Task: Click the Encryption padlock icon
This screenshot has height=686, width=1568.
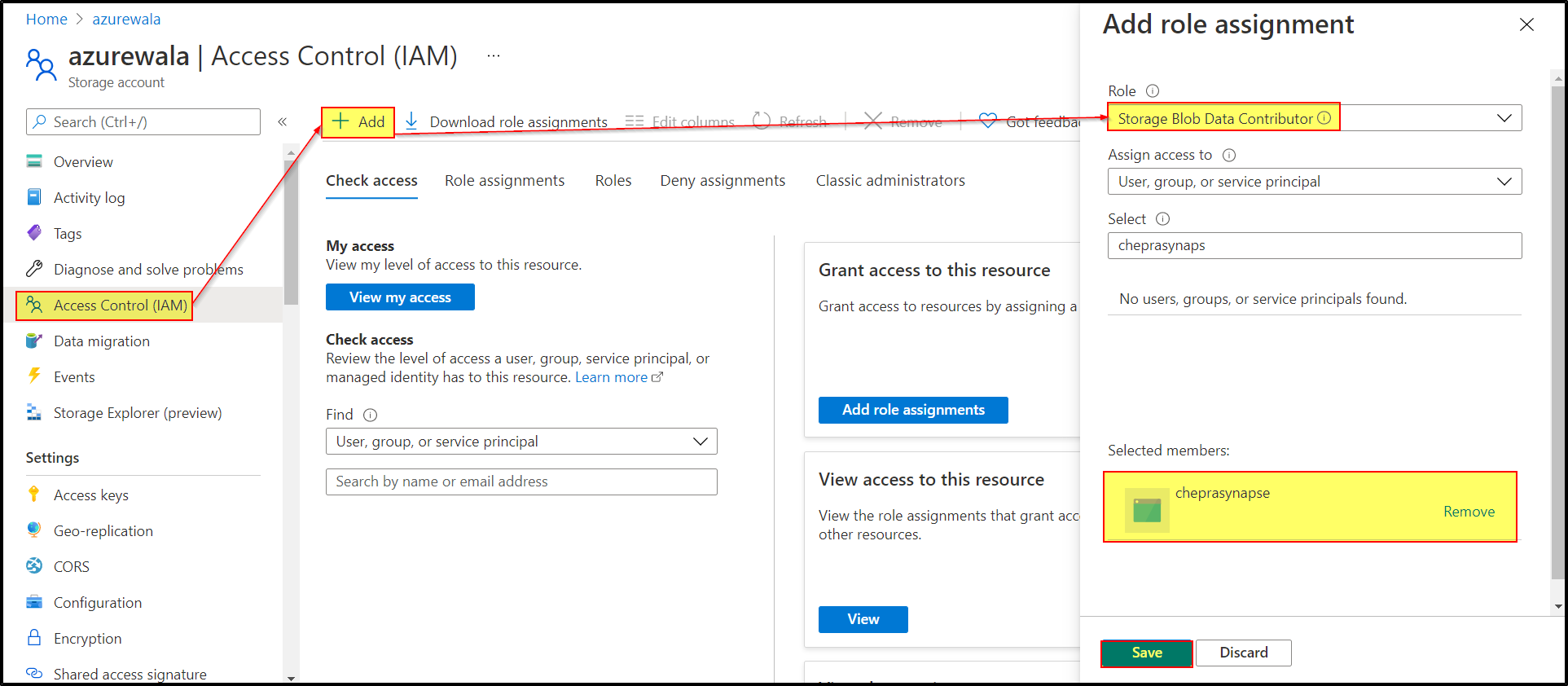Action: coord(34,637)
